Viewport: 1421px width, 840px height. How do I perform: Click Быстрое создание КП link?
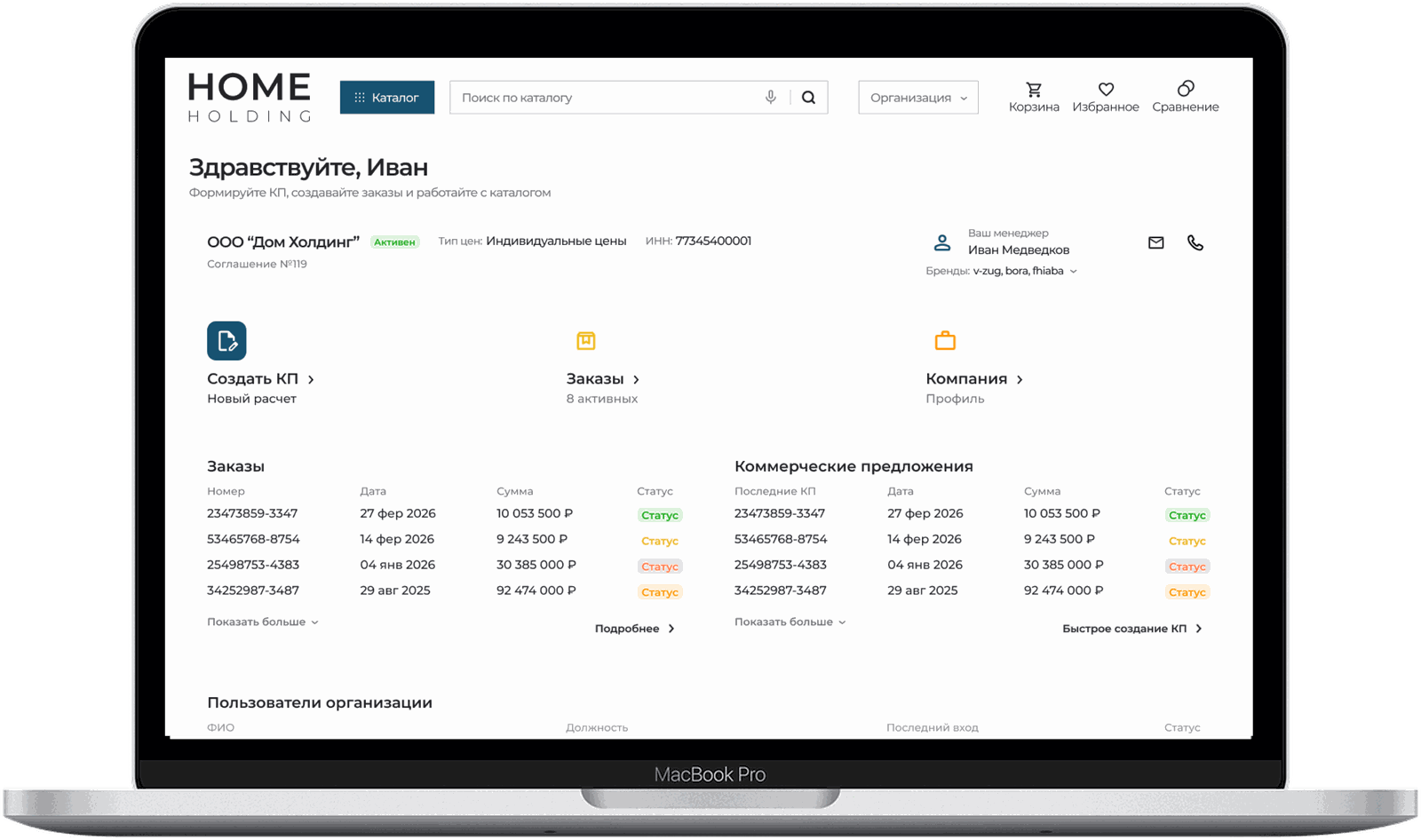click(1131, 629)
